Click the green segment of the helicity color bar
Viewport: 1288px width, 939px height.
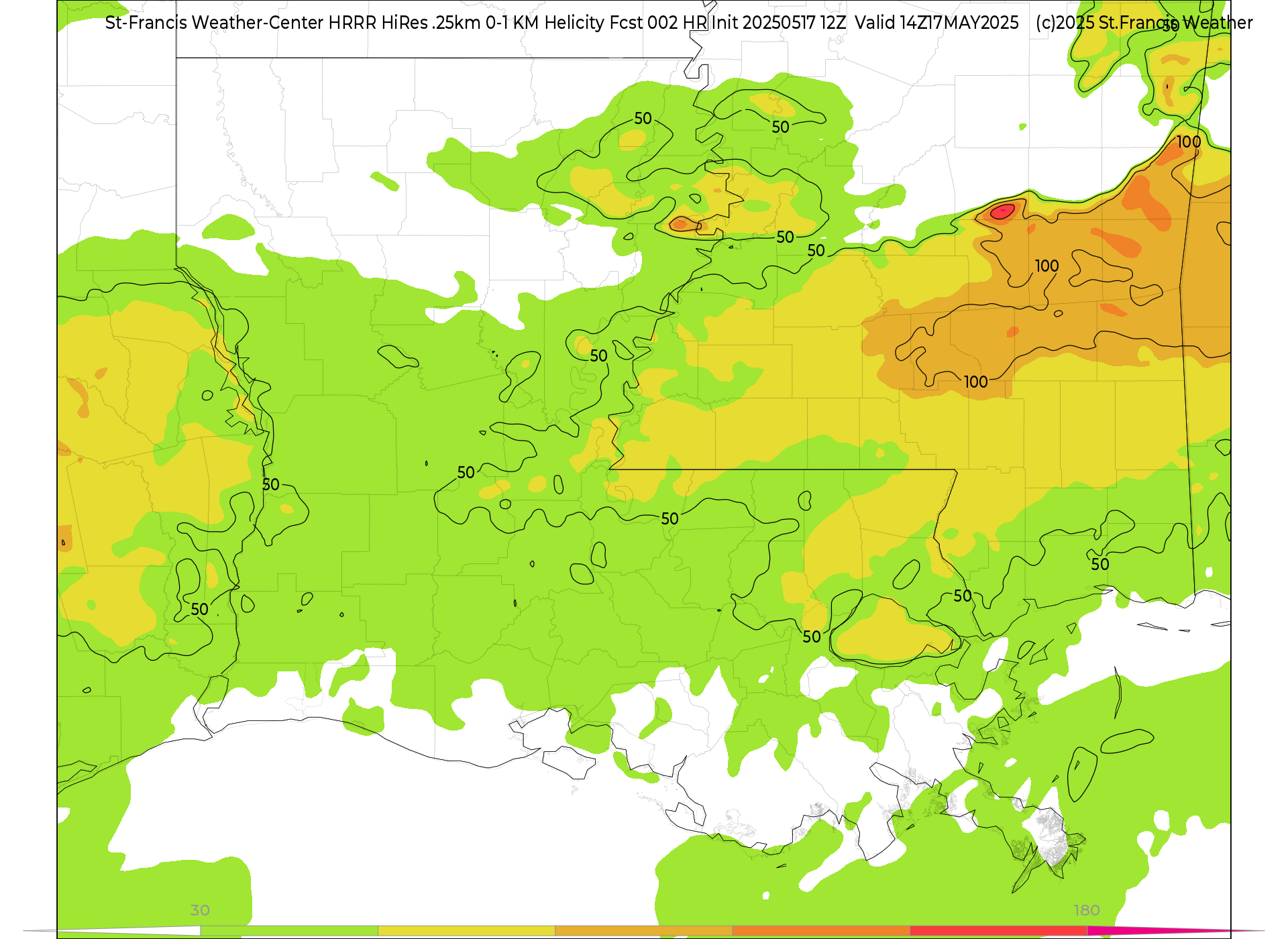click(289, 931)
